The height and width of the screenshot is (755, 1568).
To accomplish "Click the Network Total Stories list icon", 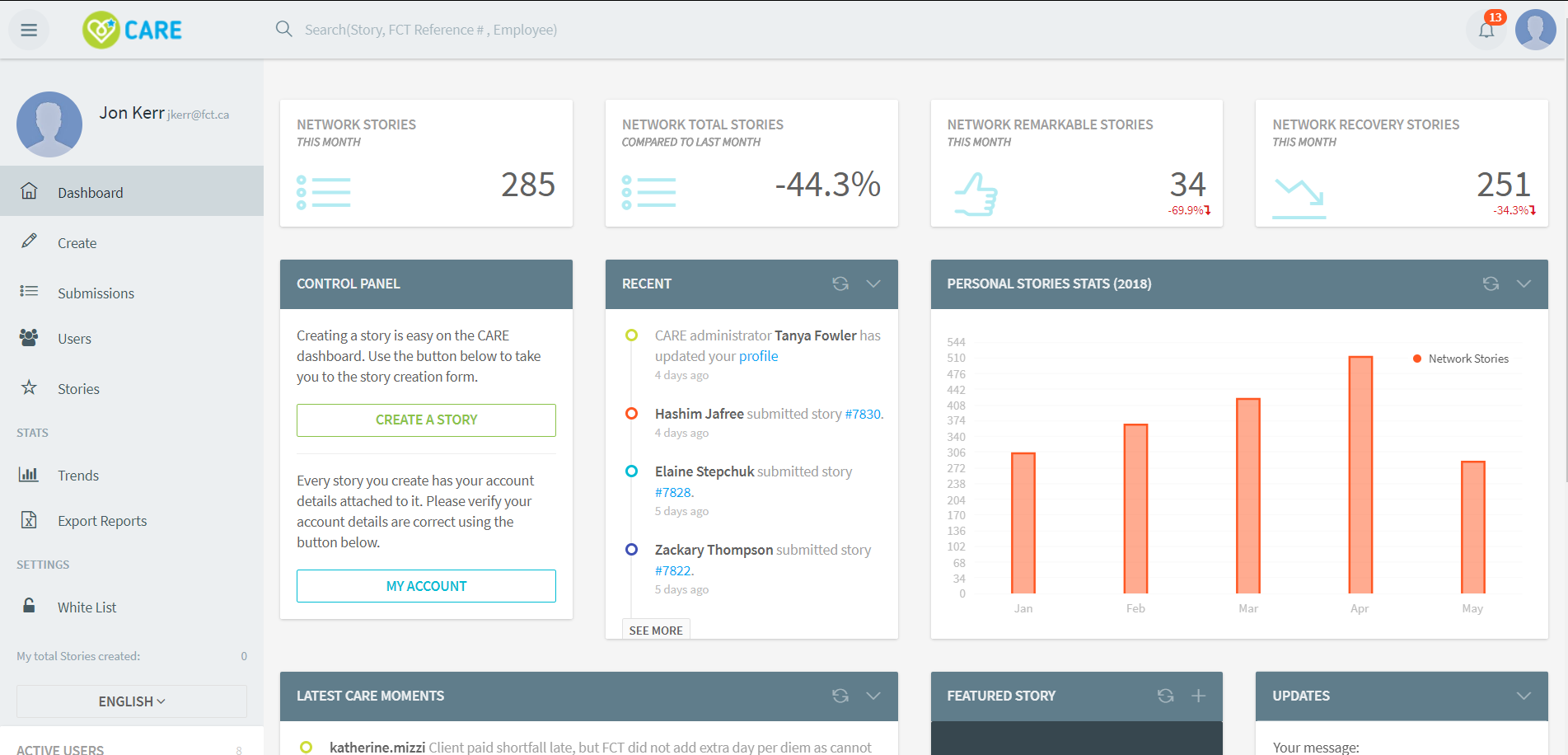I will tap(649, 192).
